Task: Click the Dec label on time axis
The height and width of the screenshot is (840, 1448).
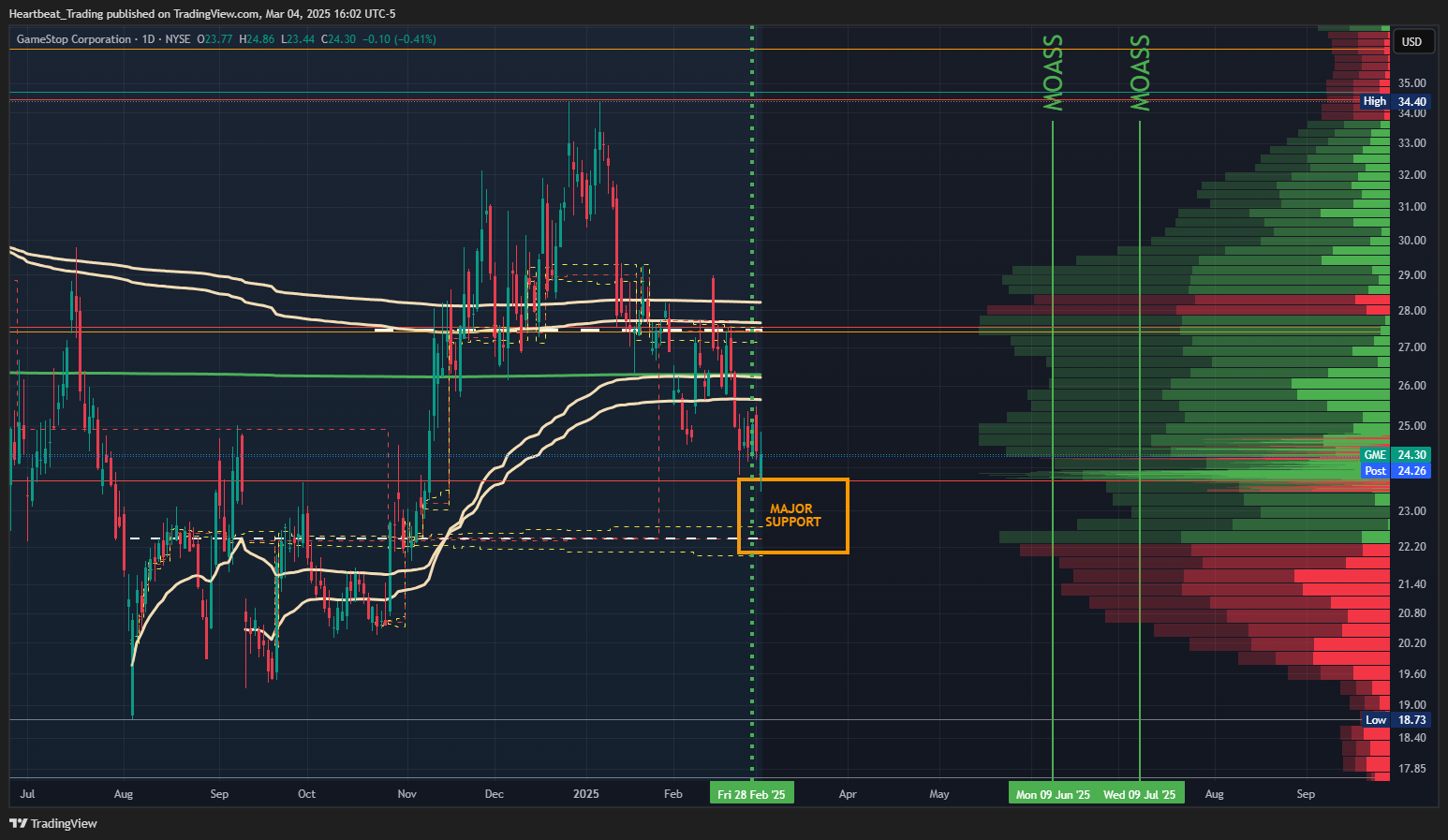Action: click(x=495, y=794)
